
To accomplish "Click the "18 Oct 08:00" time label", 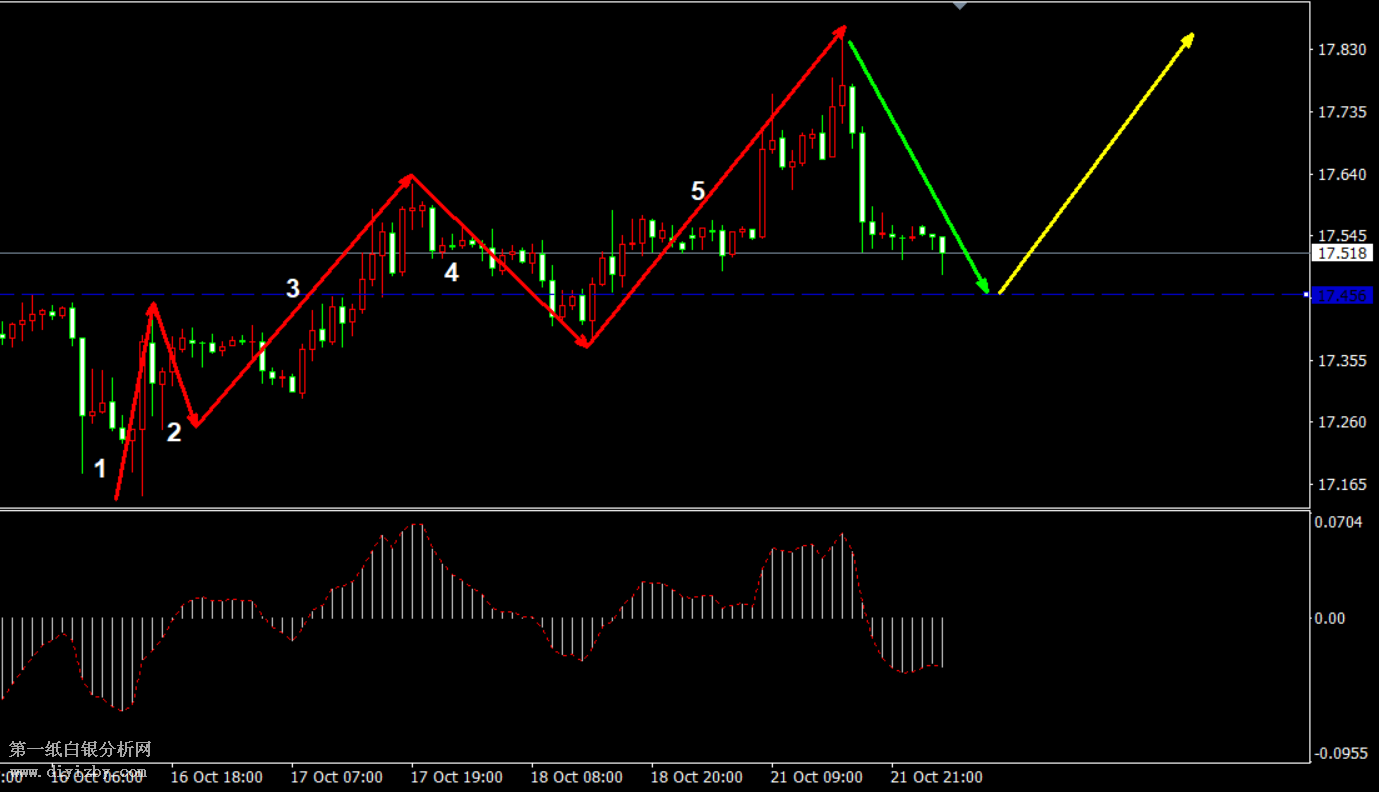I will [x=577, y=777].
